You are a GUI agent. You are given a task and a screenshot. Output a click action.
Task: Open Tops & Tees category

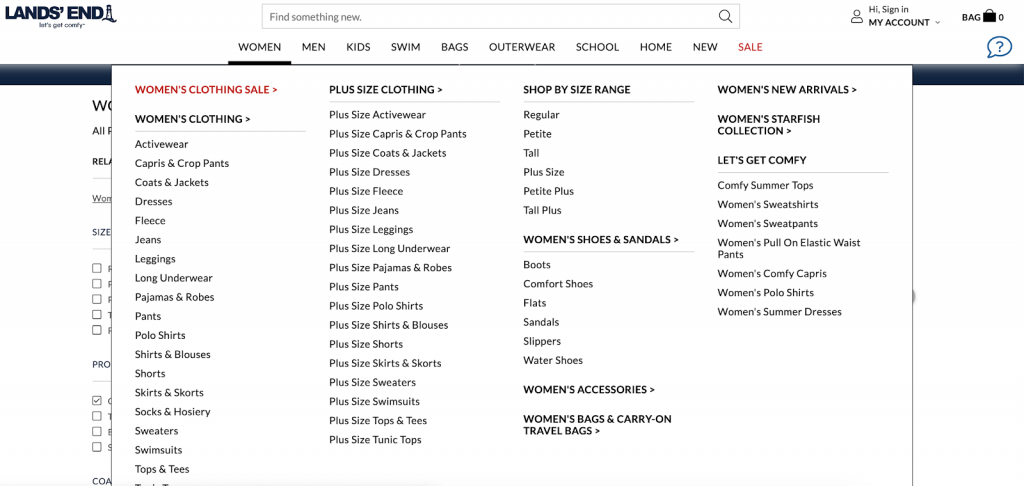162,469
